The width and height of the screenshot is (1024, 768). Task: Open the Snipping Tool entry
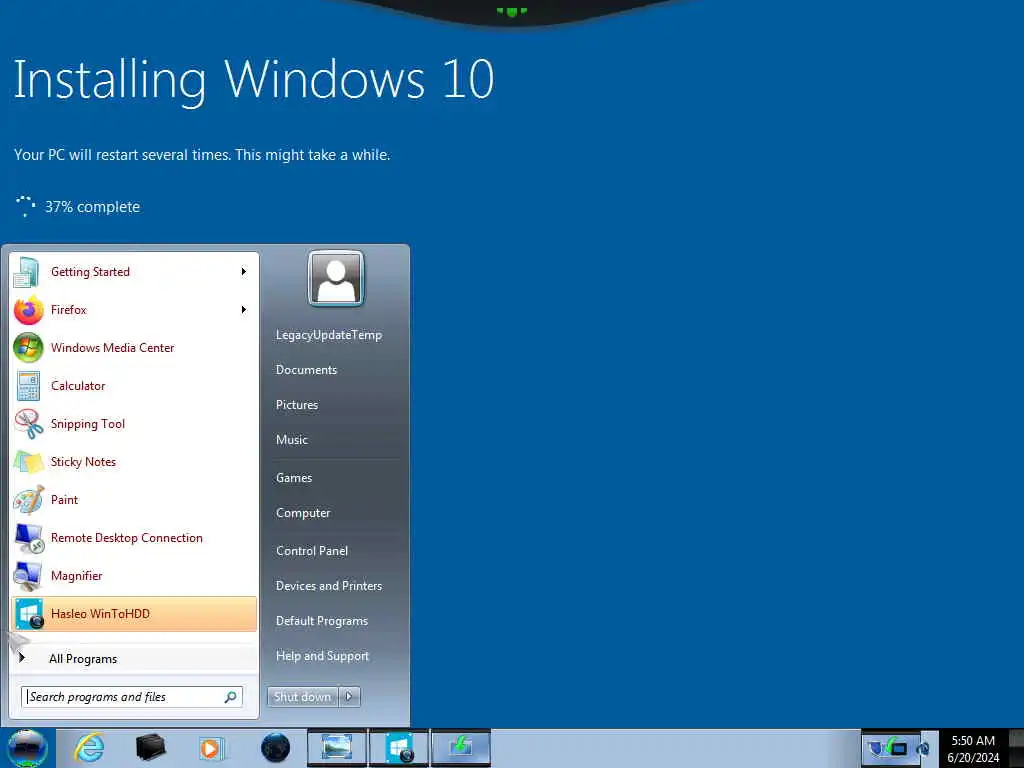coord(134,423)
